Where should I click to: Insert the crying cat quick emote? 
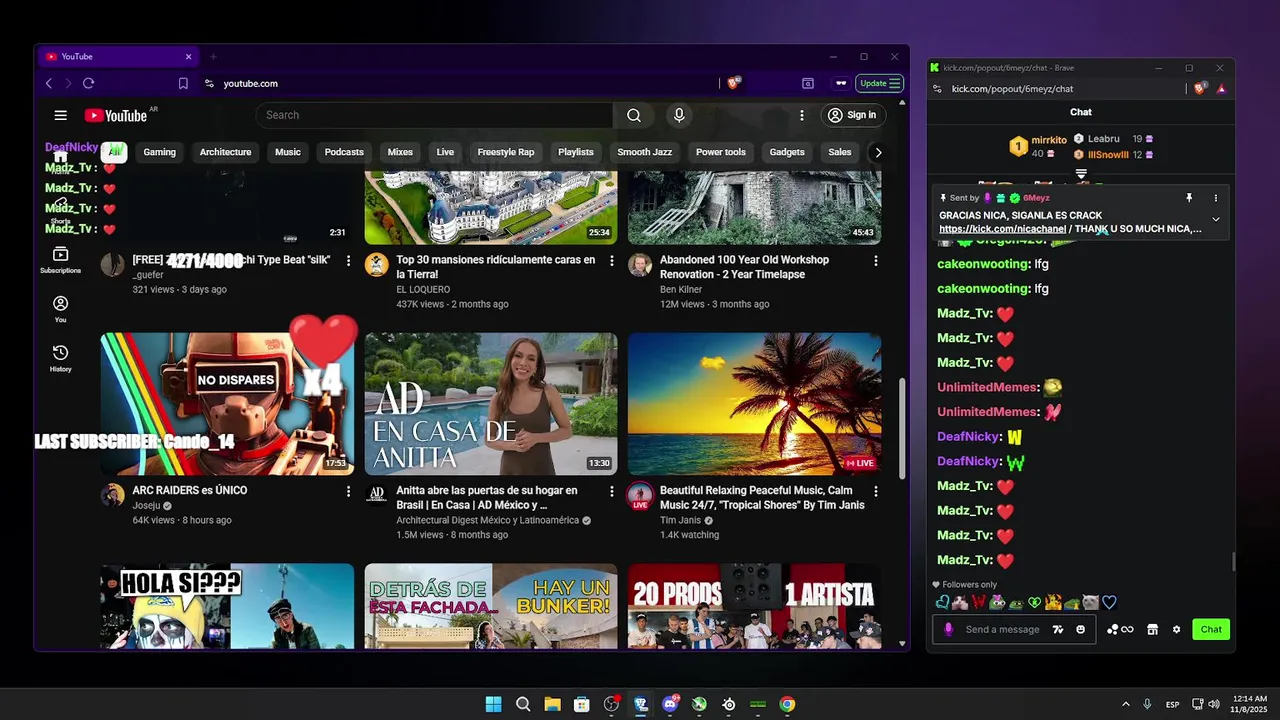[1090, 602]
